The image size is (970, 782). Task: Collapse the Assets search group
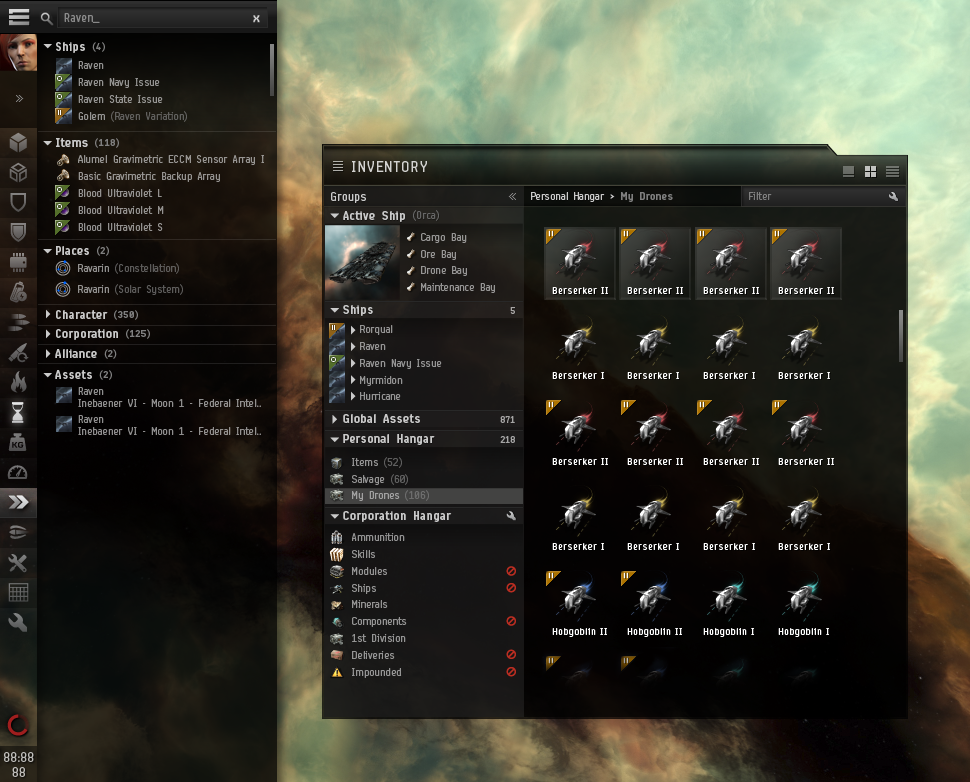[x=48, y=375]
